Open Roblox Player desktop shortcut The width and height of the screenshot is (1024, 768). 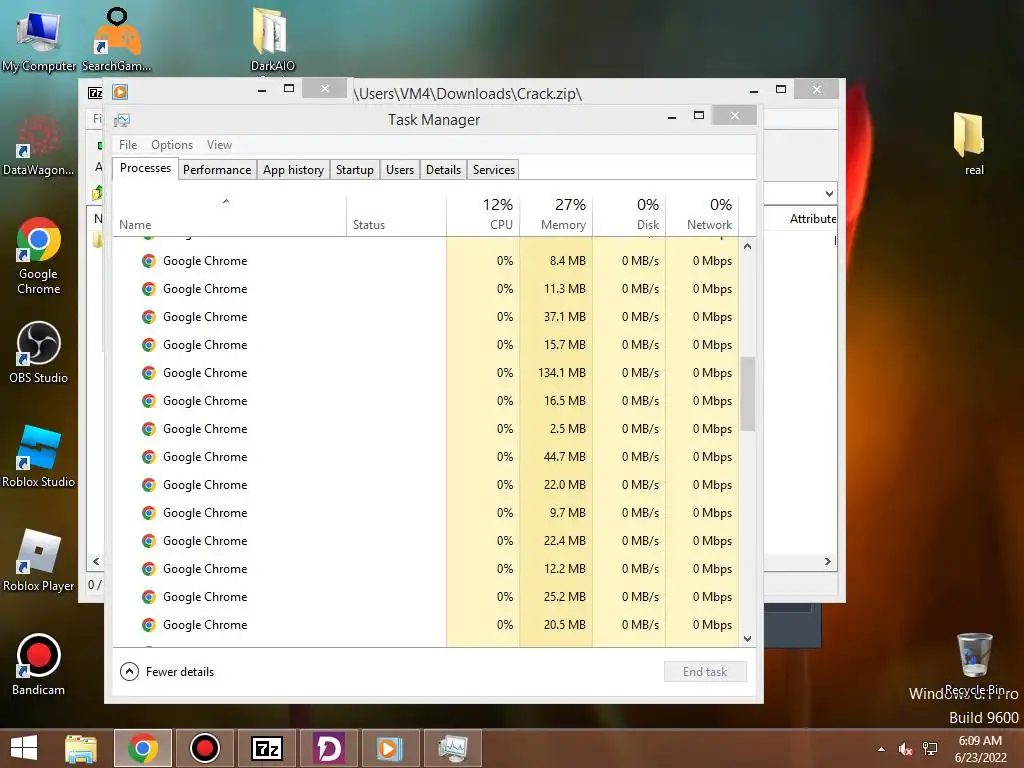39,560
